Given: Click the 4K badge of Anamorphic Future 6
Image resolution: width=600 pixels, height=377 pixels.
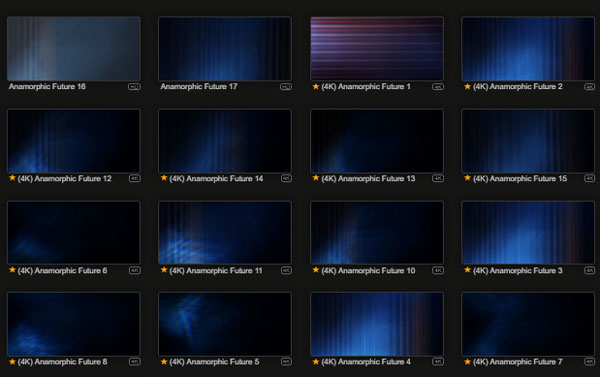Looking at the screenshot, I should click(x=134, y=271).
